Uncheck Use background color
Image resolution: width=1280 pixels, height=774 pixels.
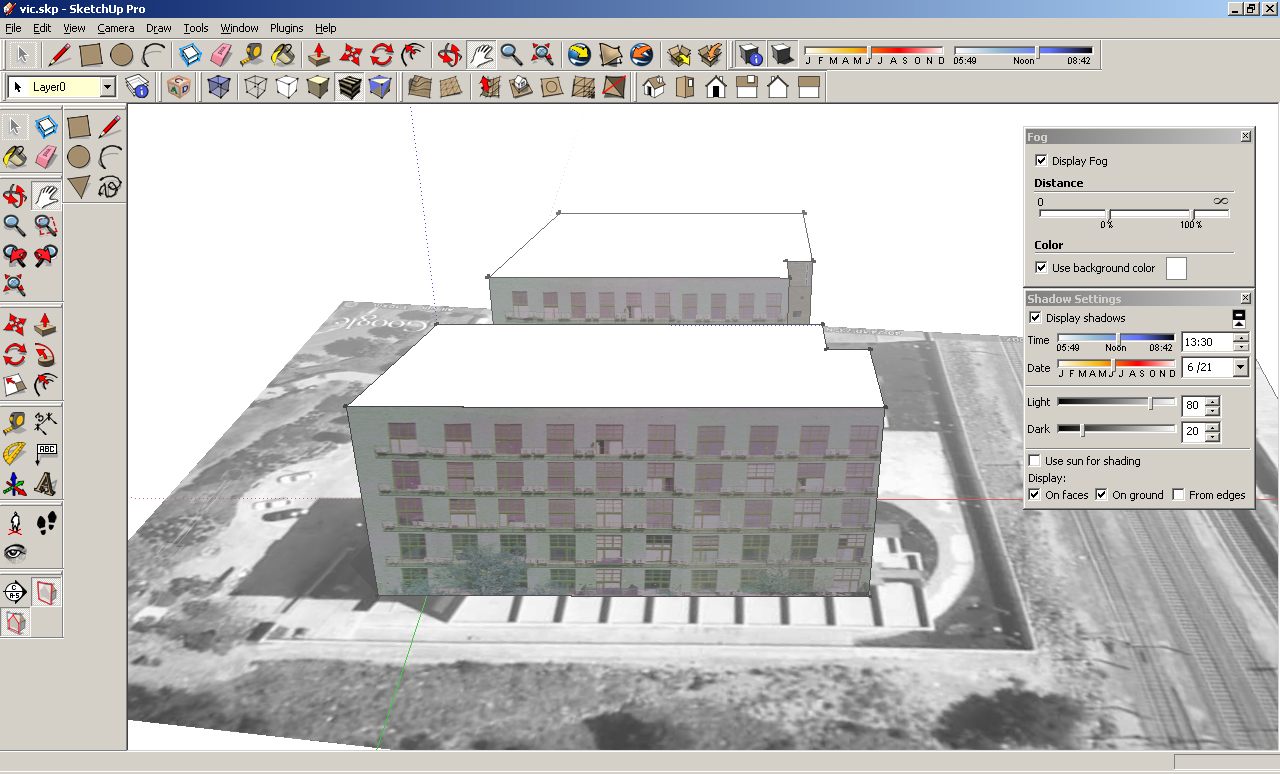click(1041, 268)
